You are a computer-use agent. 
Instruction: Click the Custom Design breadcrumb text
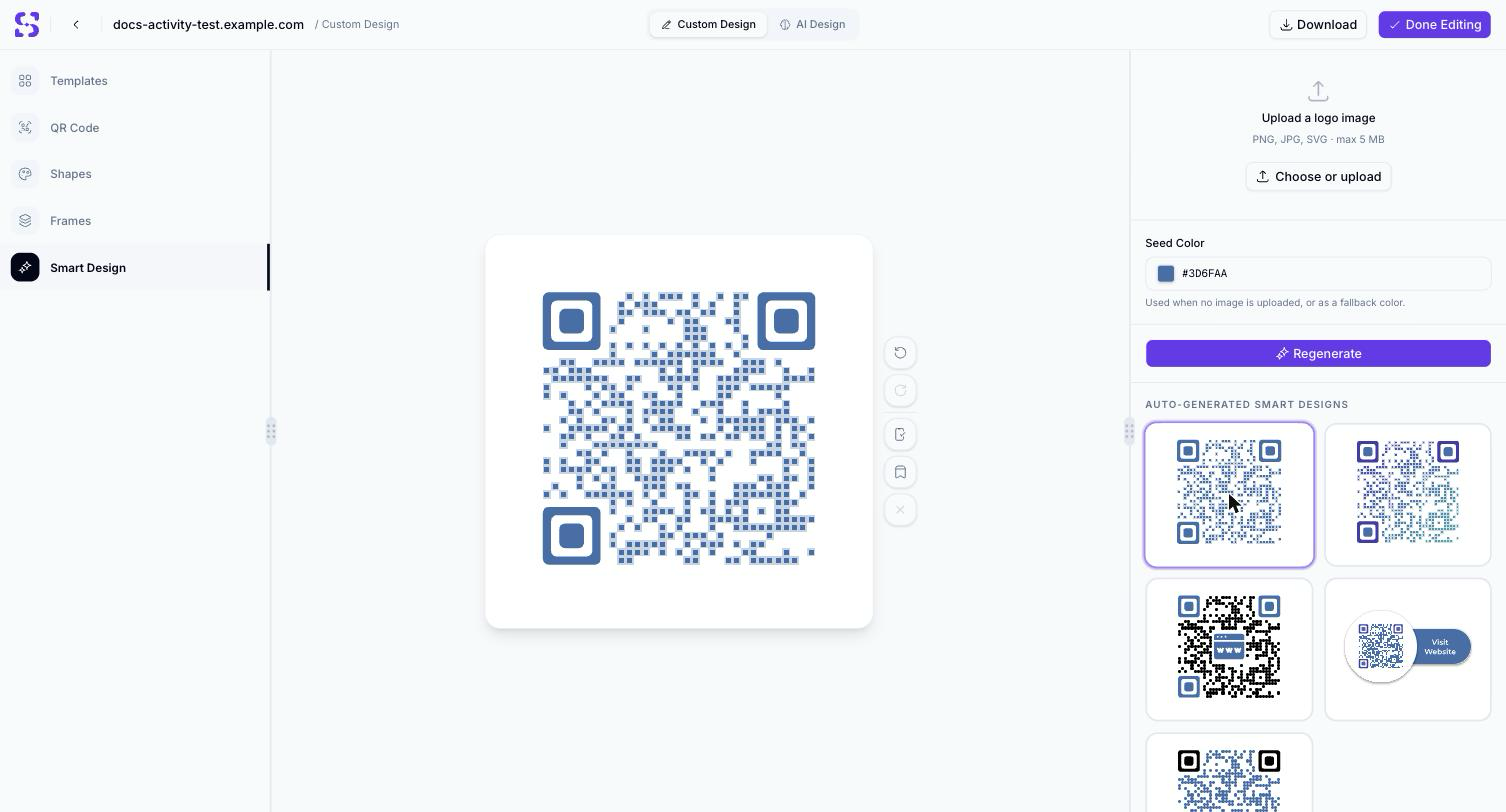360,24
